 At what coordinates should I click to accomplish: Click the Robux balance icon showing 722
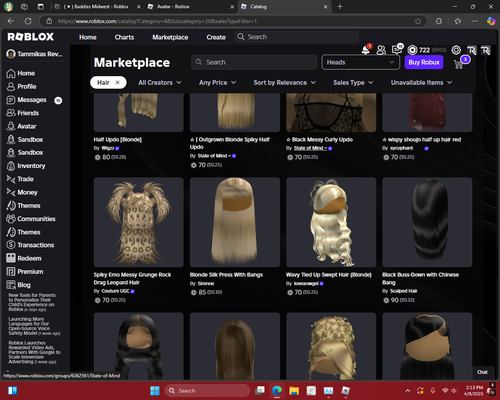tap(412, 50)
